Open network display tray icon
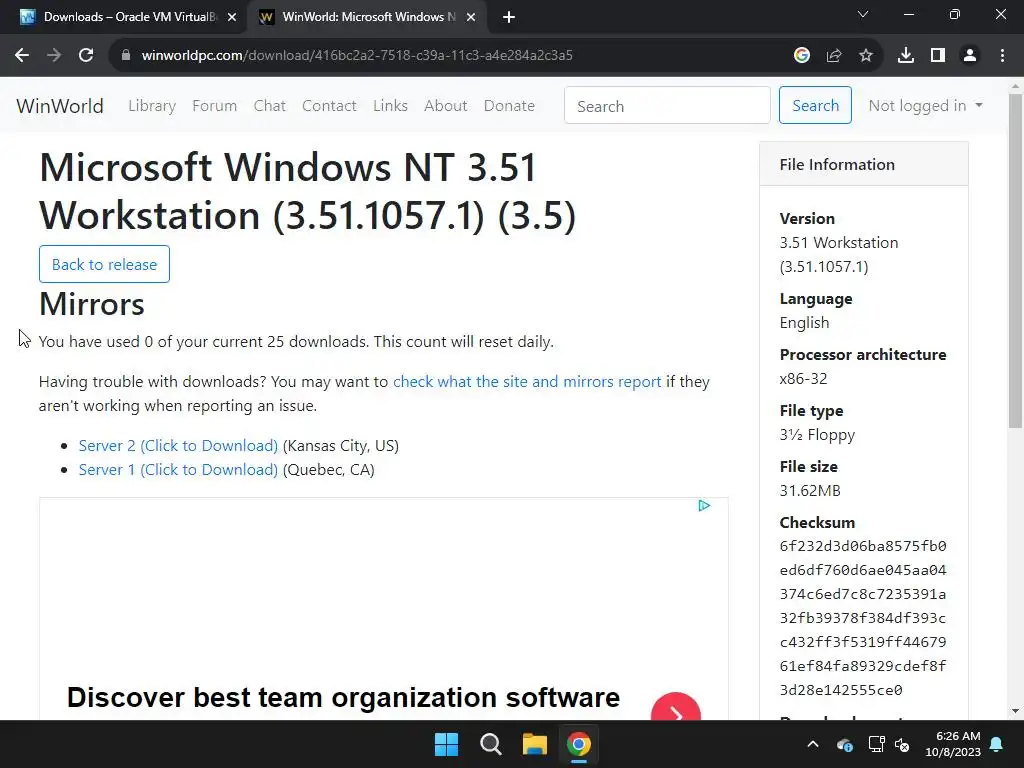Image resolution: width=1024 pixels, height=768 pixels. (x=876, y=744)
